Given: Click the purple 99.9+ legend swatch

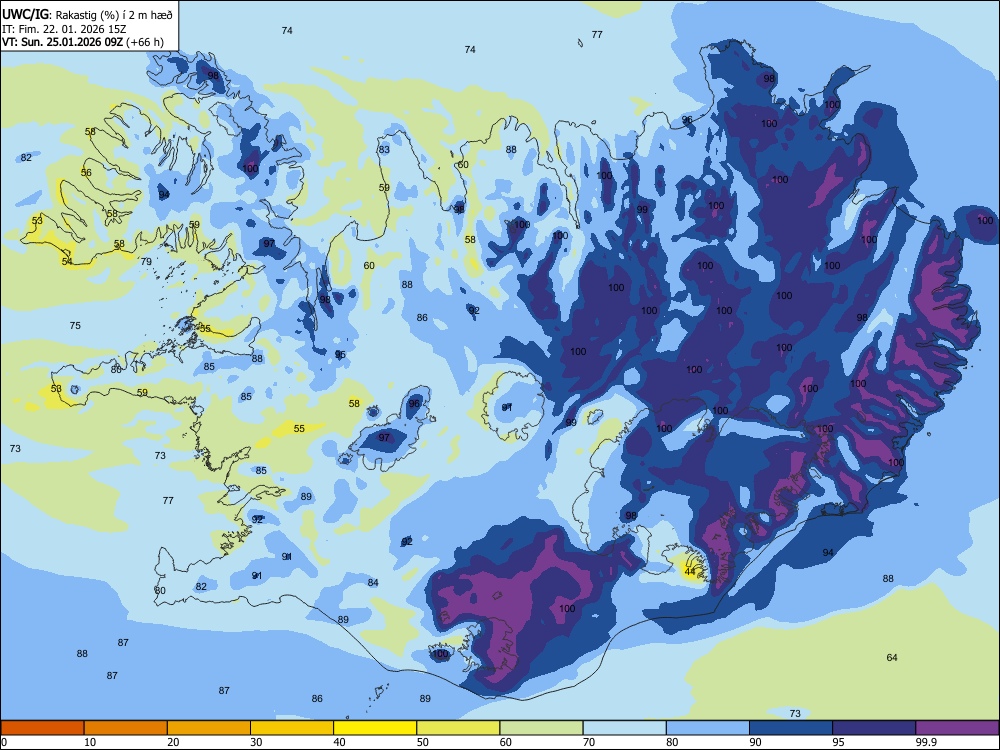Looking at the screenshot, I should point(957,728).
